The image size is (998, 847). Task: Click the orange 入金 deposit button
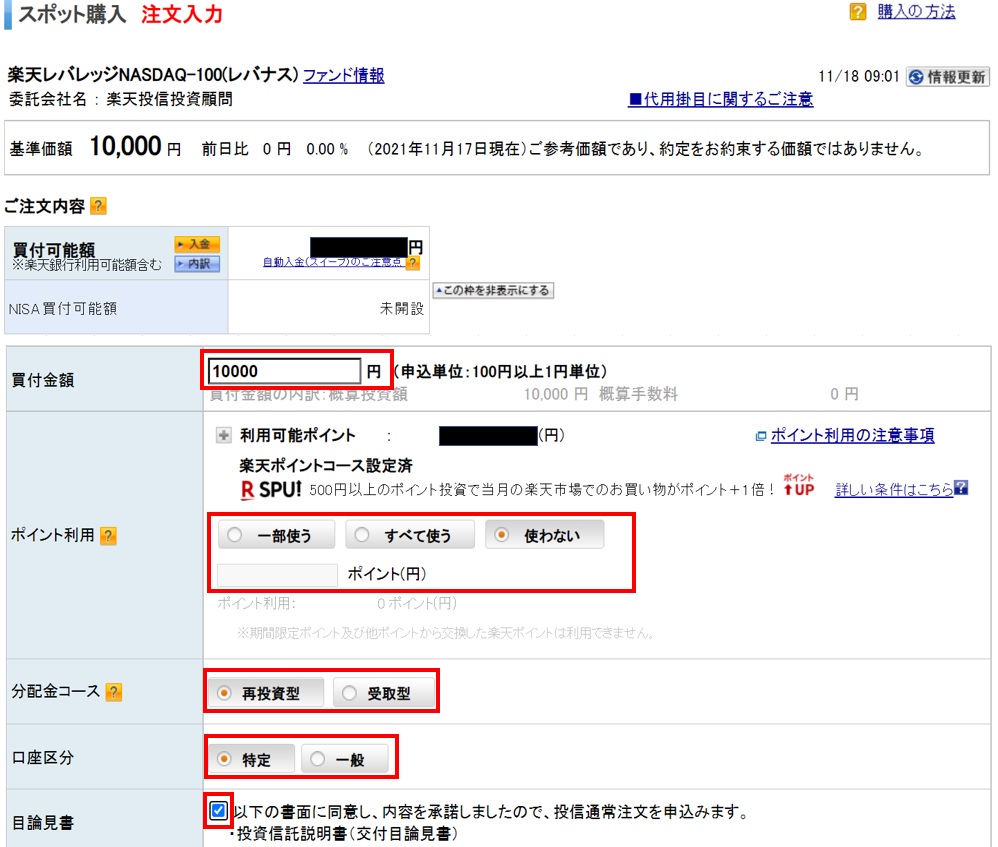(197, 244)
